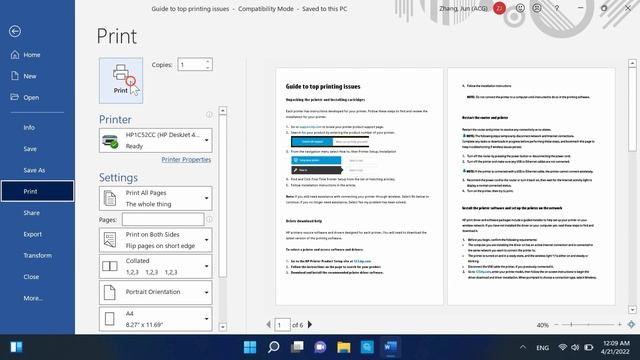The width and height of the screenshot is (640, 360).
Task: Choose Save As in sidebar
Action: coord(37,170)
